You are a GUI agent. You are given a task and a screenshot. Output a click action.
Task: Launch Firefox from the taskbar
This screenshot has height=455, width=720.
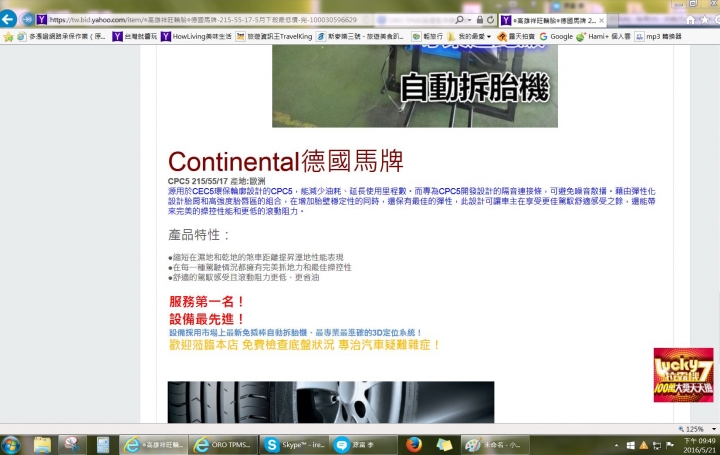pos(414,445)
